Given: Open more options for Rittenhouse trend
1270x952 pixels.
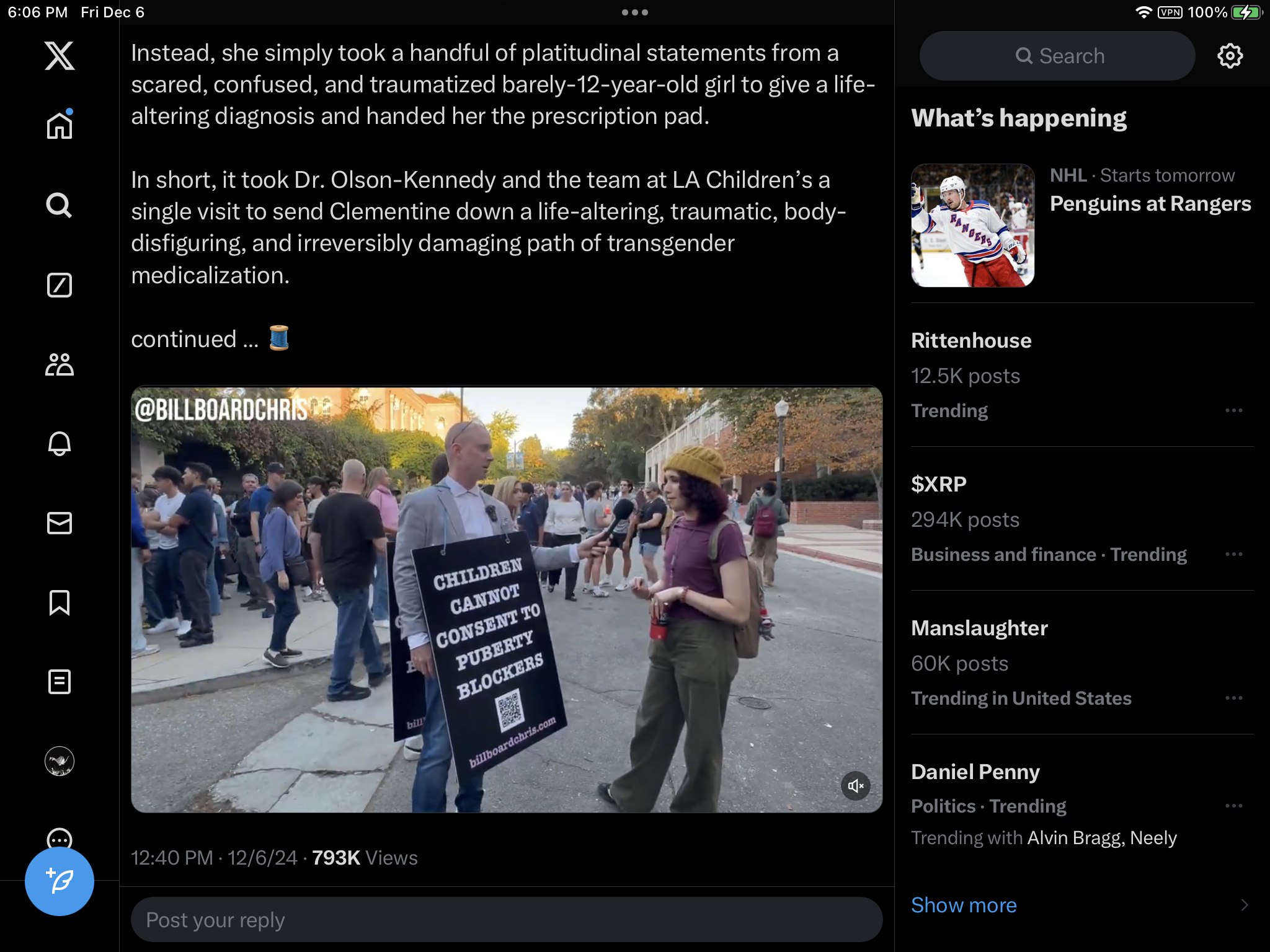Looking at the screenshot, I should click(x=1234, y=410).
